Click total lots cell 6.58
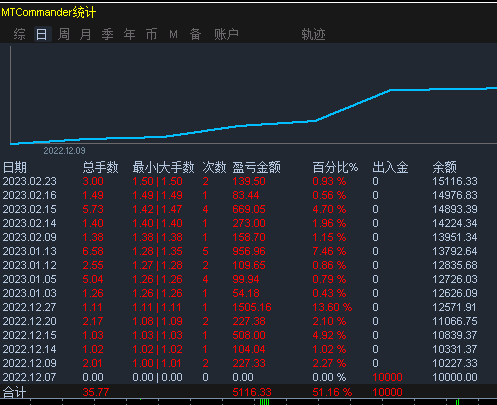The image size is (497, 405). point(93,251)
